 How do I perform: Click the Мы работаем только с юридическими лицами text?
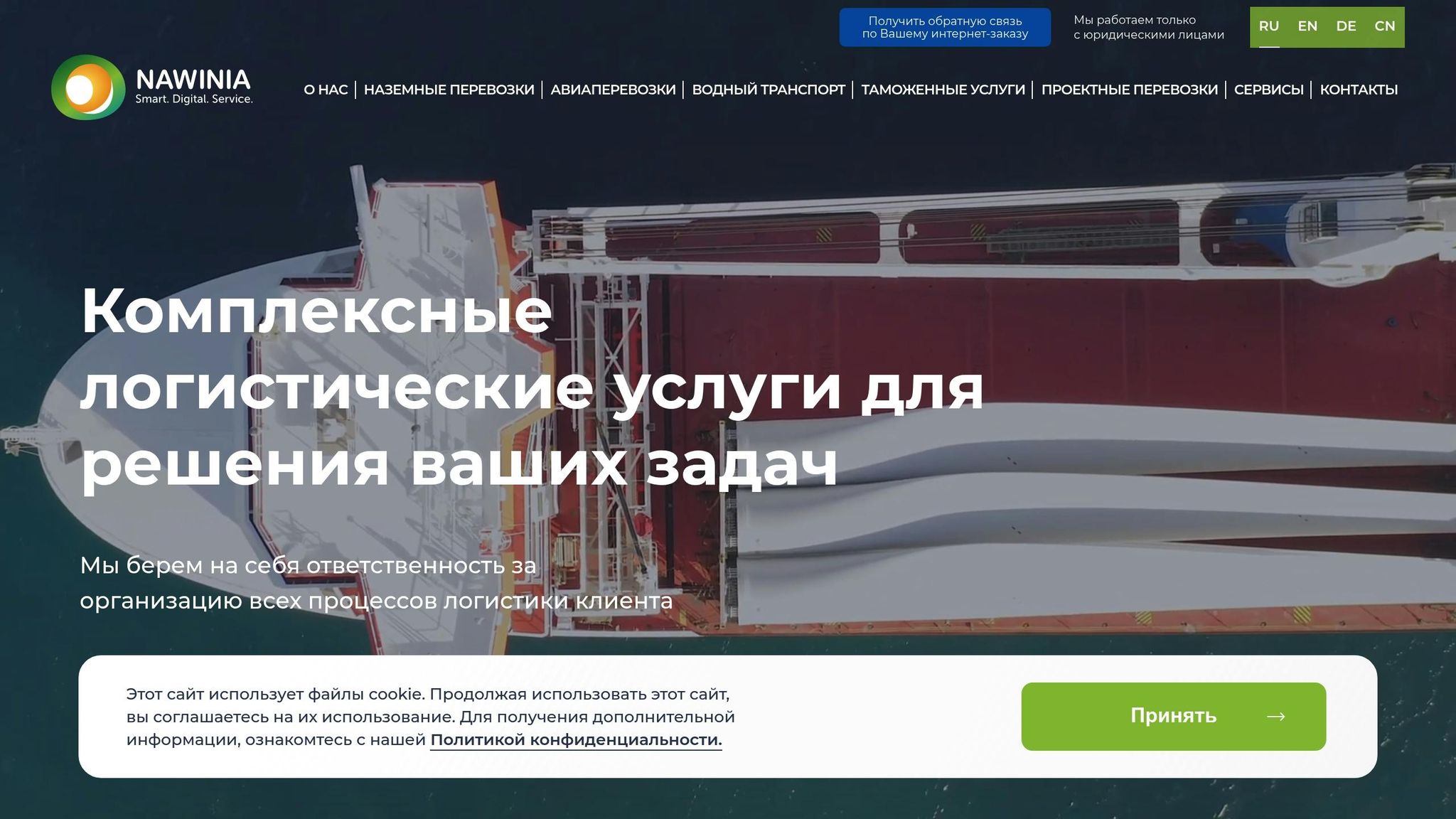pyautogui.click(x=1148, y=28)
